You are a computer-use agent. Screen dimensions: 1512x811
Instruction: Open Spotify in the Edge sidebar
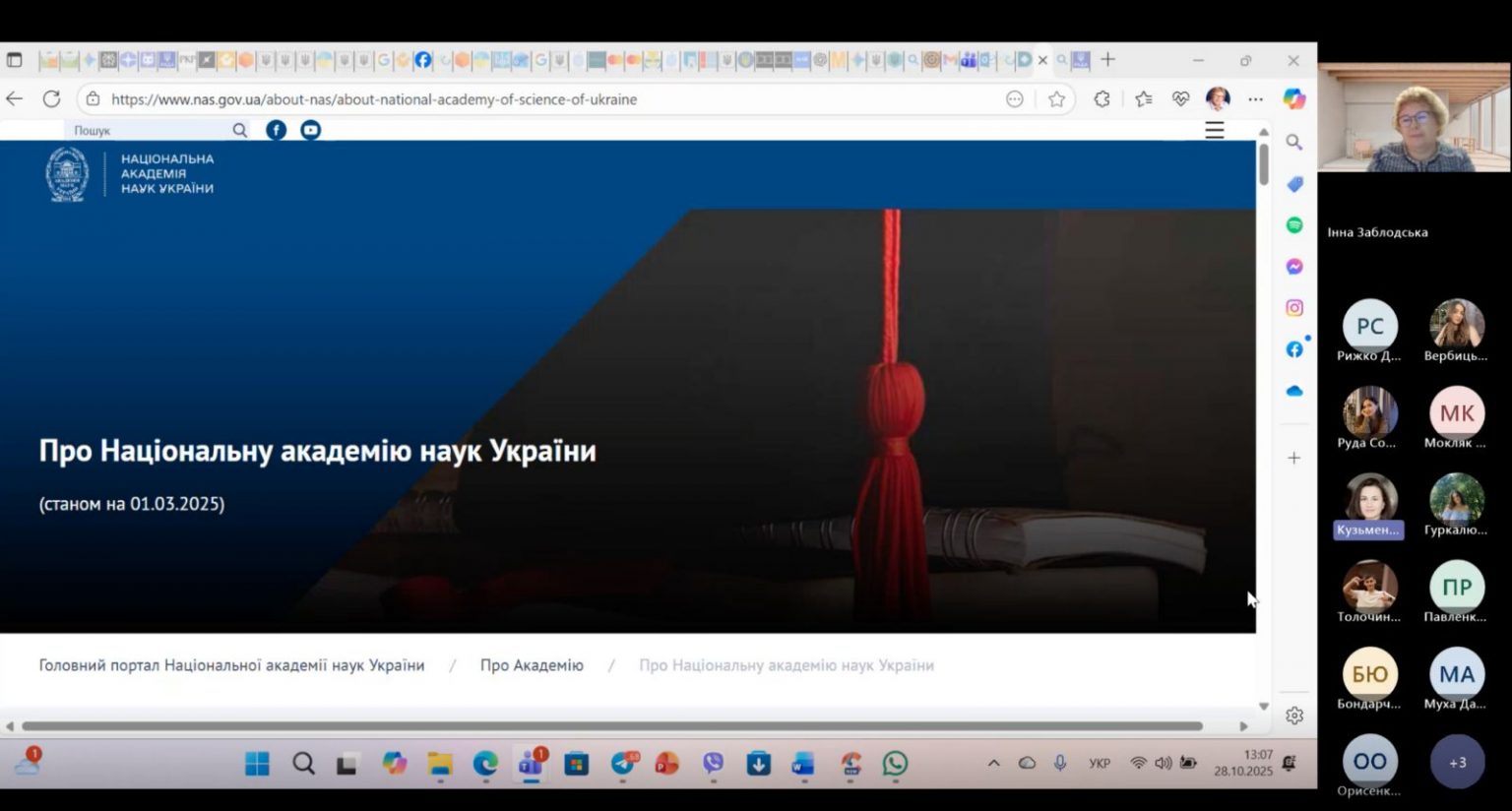tap(1294, 225)
